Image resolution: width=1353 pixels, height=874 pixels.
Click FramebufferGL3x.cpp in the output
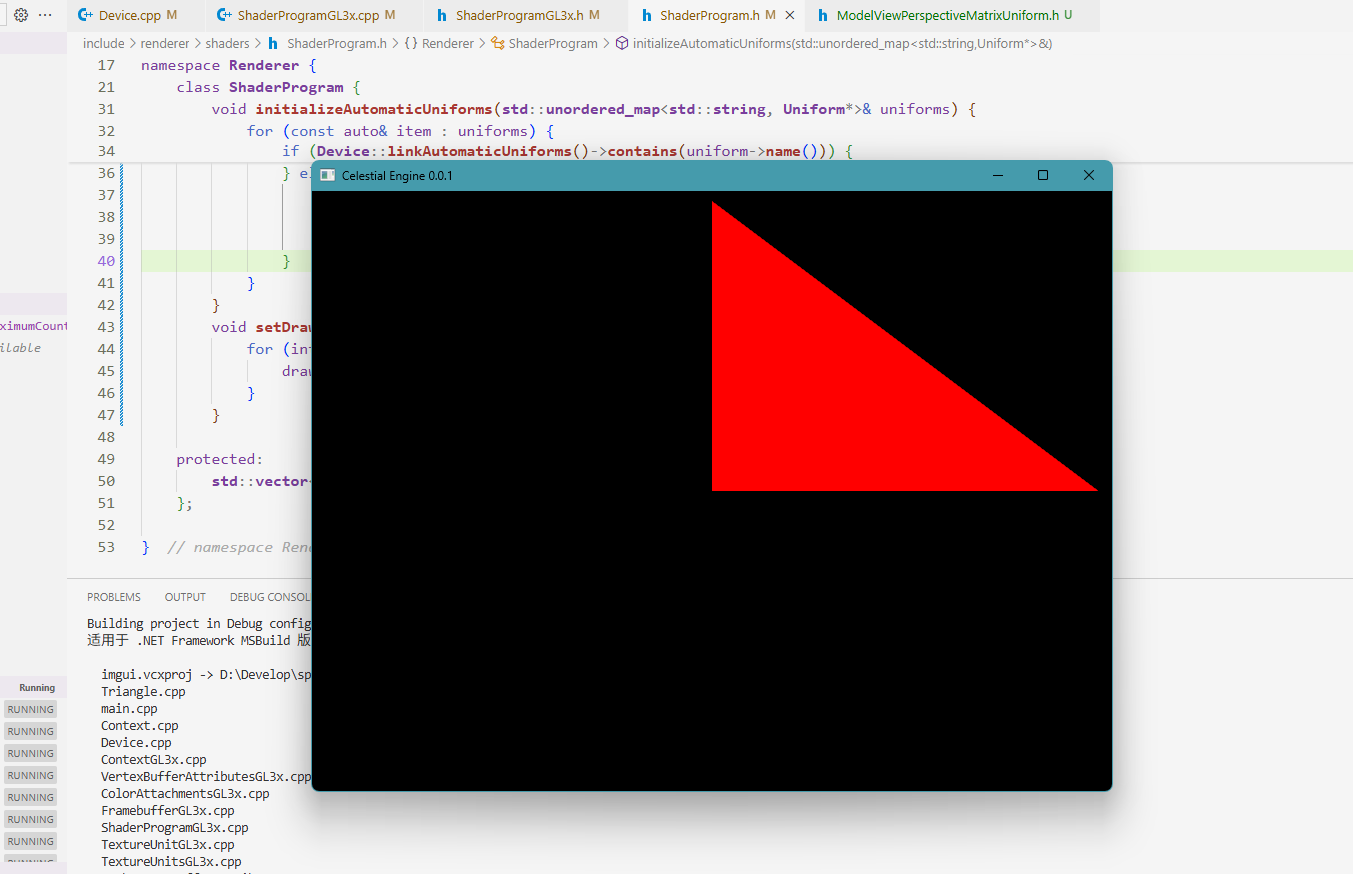coord(168,810)
